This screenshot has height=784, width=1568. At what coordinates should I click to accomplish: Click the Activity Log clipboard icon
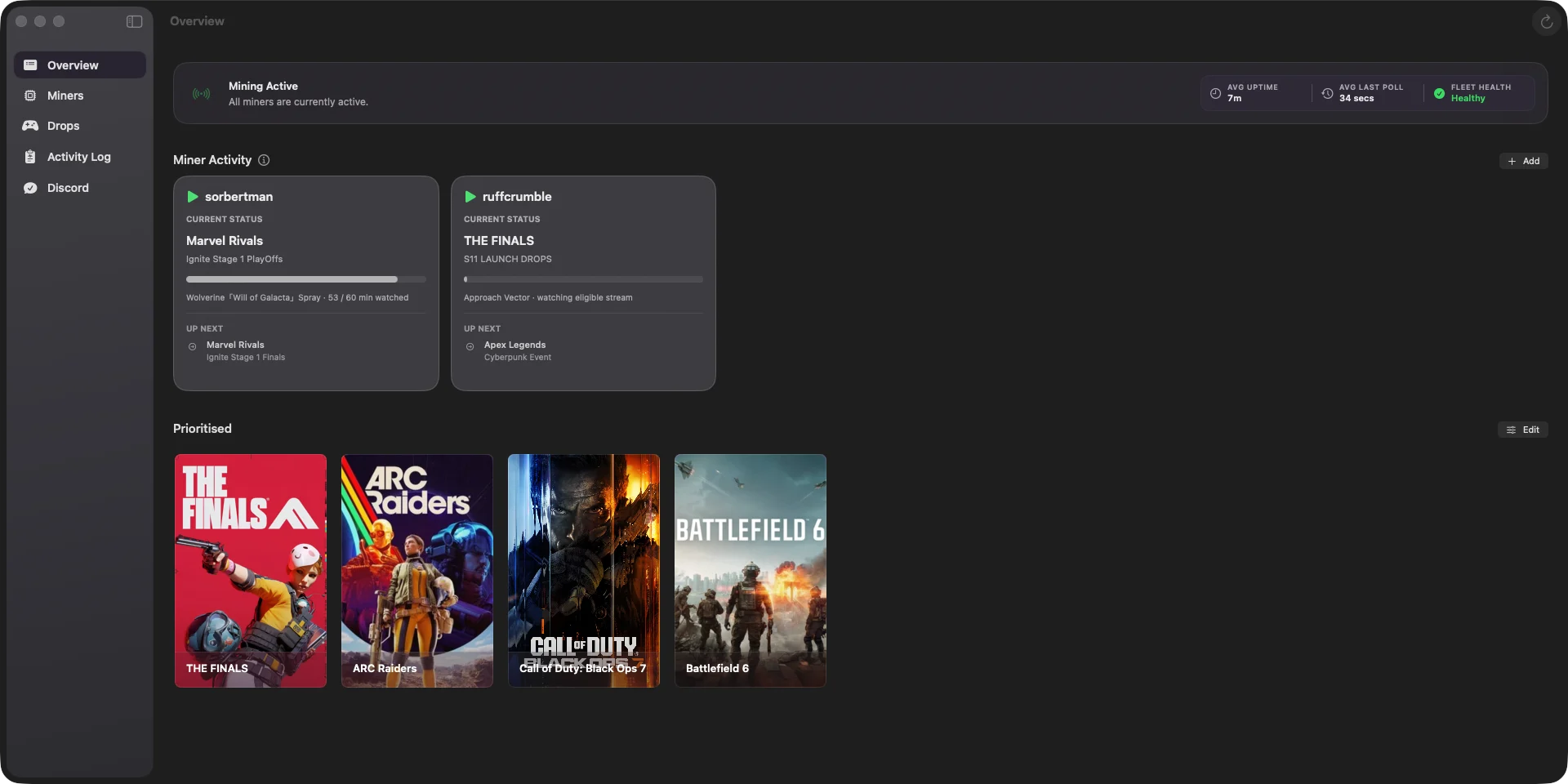coord(30,157)
